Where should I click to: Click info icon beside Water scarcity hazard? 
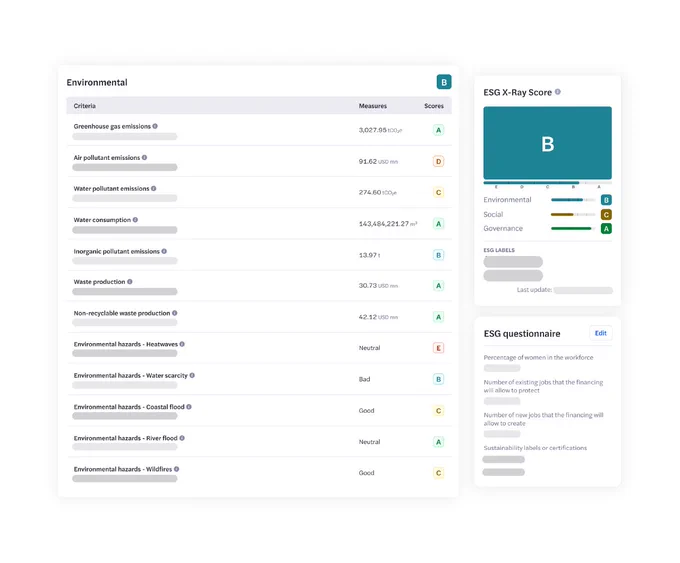click(192, 375)
